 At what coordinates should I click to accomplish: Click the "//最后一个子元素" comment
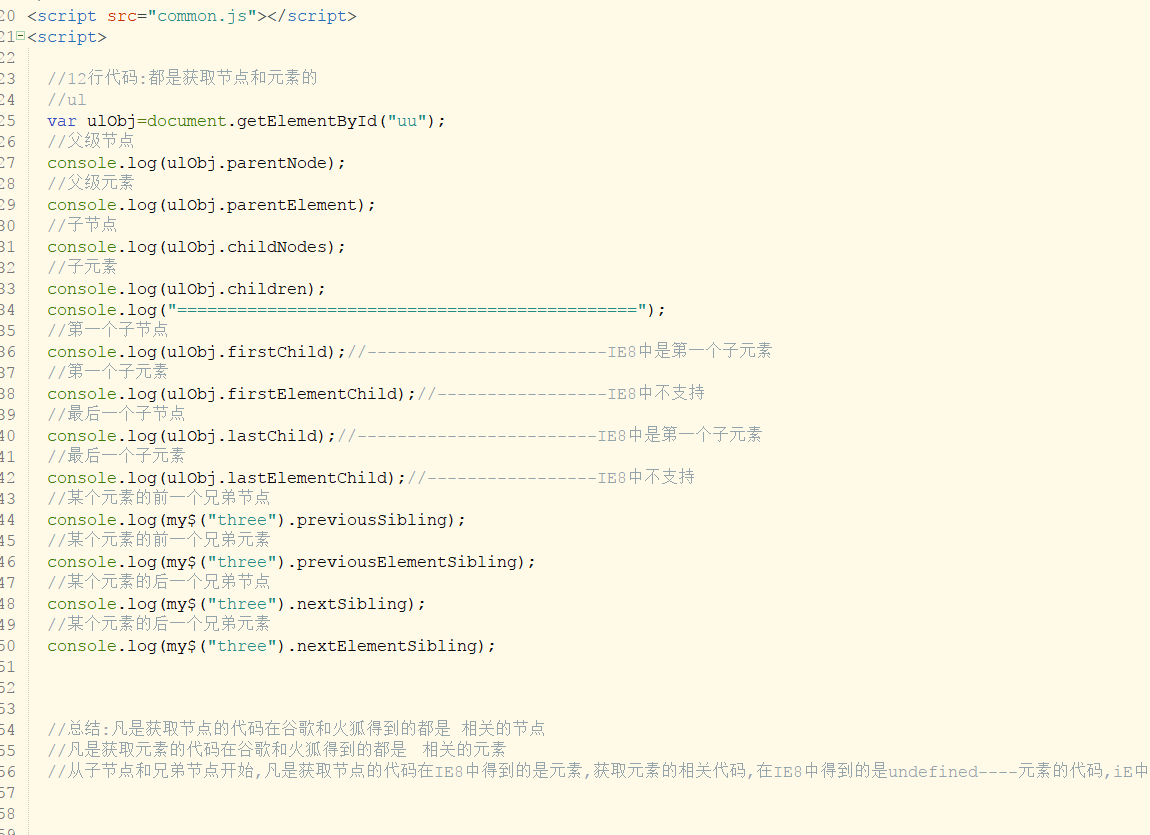[x=116, y=455]
